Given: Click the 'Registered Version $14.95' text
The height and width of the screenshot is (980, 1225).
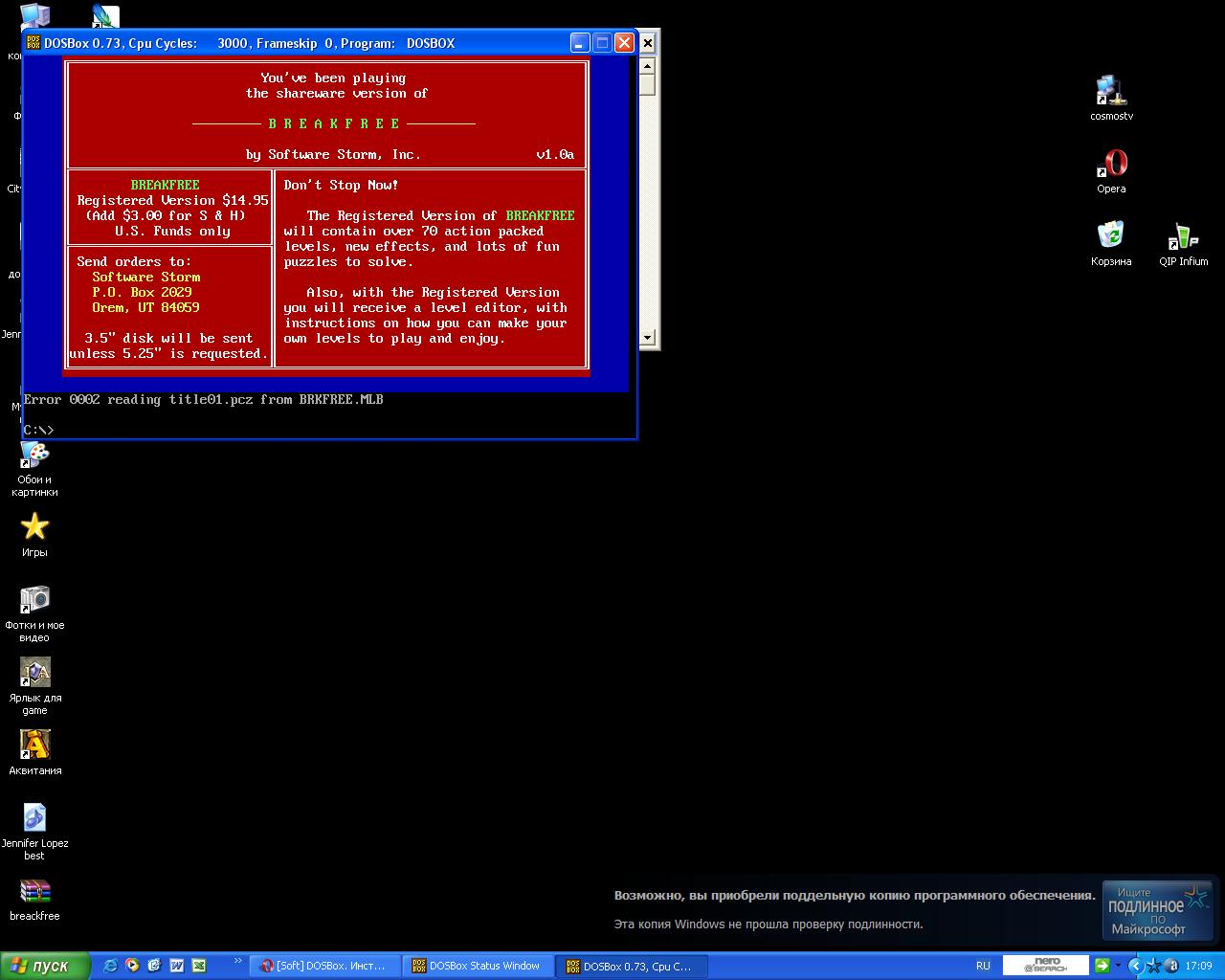Looking at the screenshot, I should tap(172, 200).
